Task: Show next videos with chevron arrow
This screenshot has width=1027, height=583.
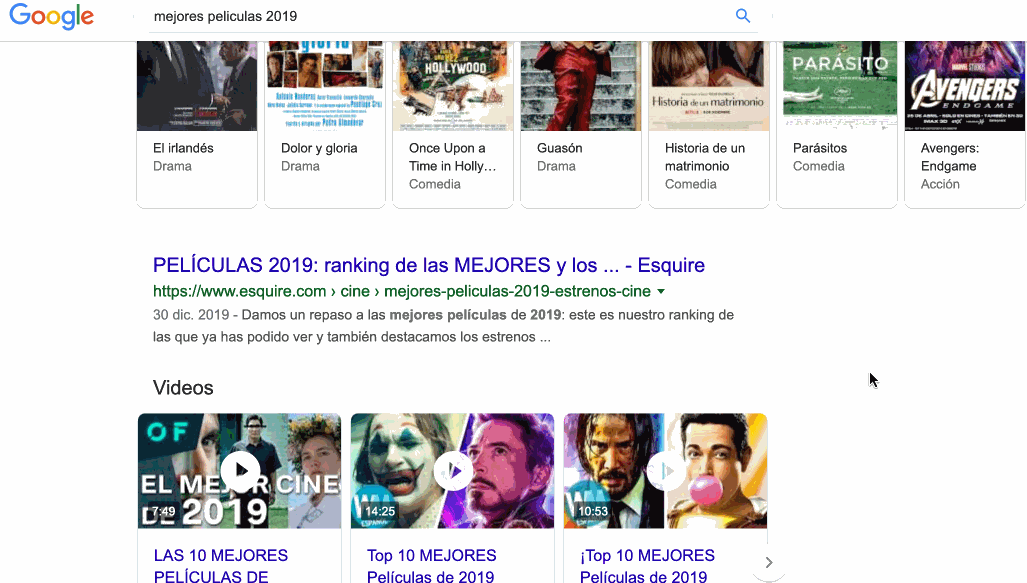Action: coord(769,562)
